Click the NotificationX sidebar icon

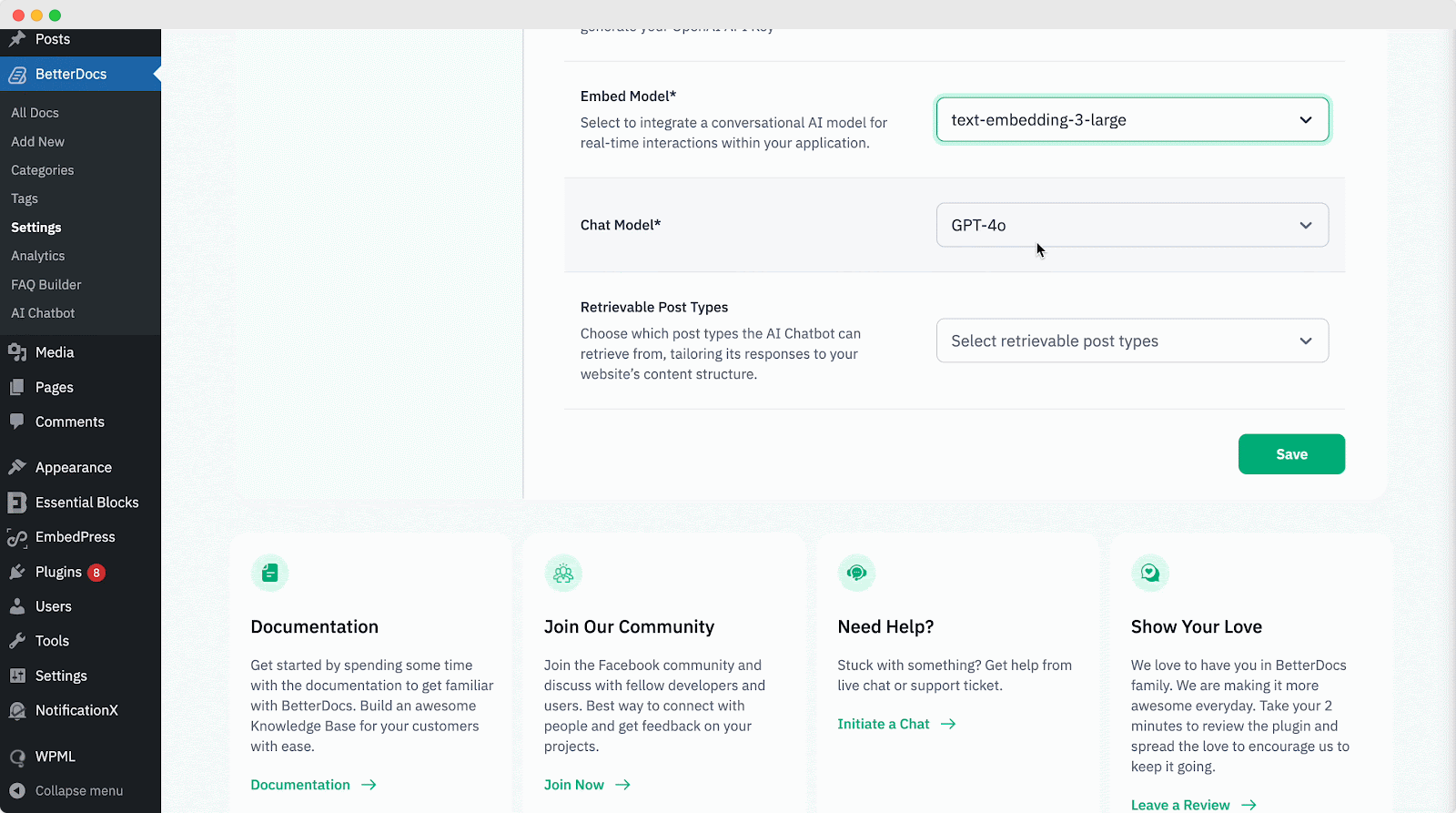tap(17, 711)
